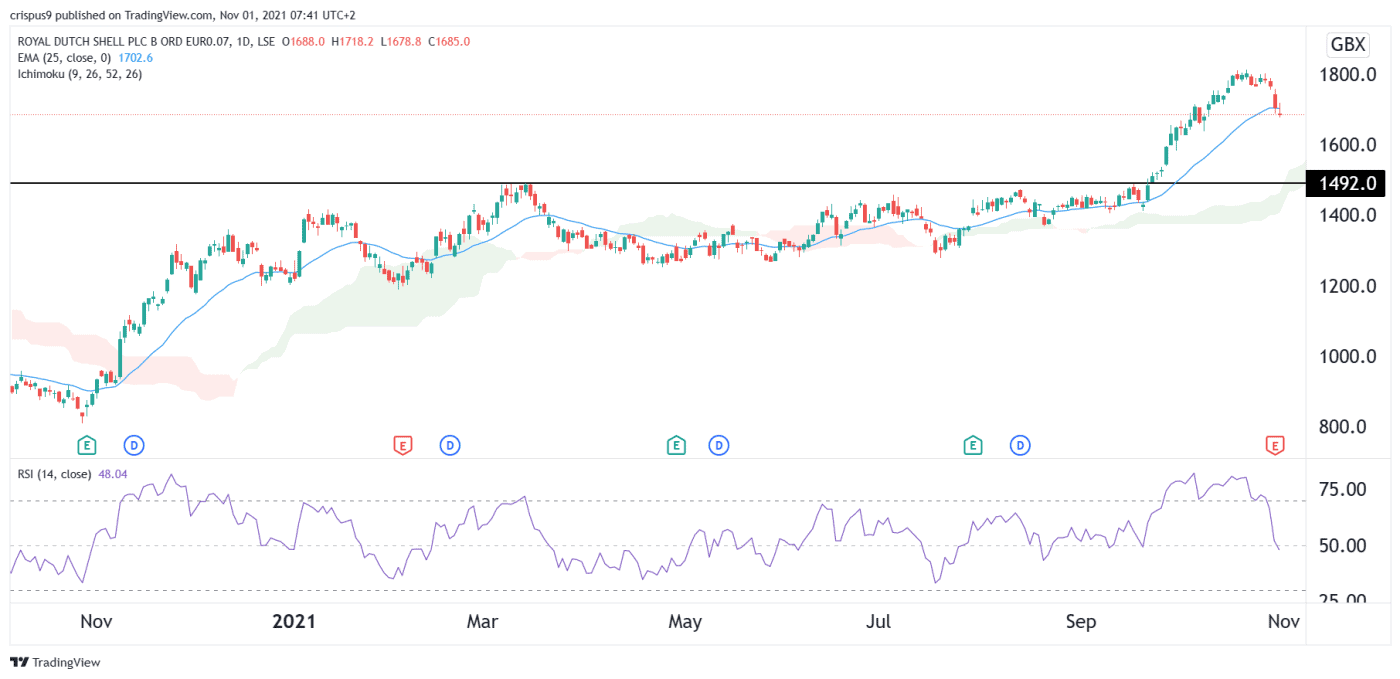Screen dimensions: 1400x679
Task: Click the blue dividend shield near the 2021 label
Action: [x=134, y=445]
